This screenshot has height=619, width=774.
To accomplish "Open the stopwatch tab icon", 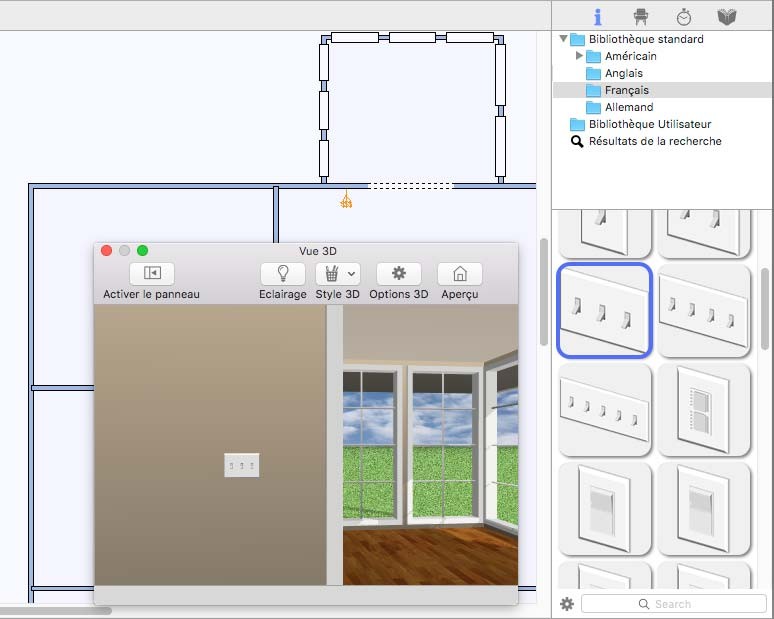I will click(684, 17).
